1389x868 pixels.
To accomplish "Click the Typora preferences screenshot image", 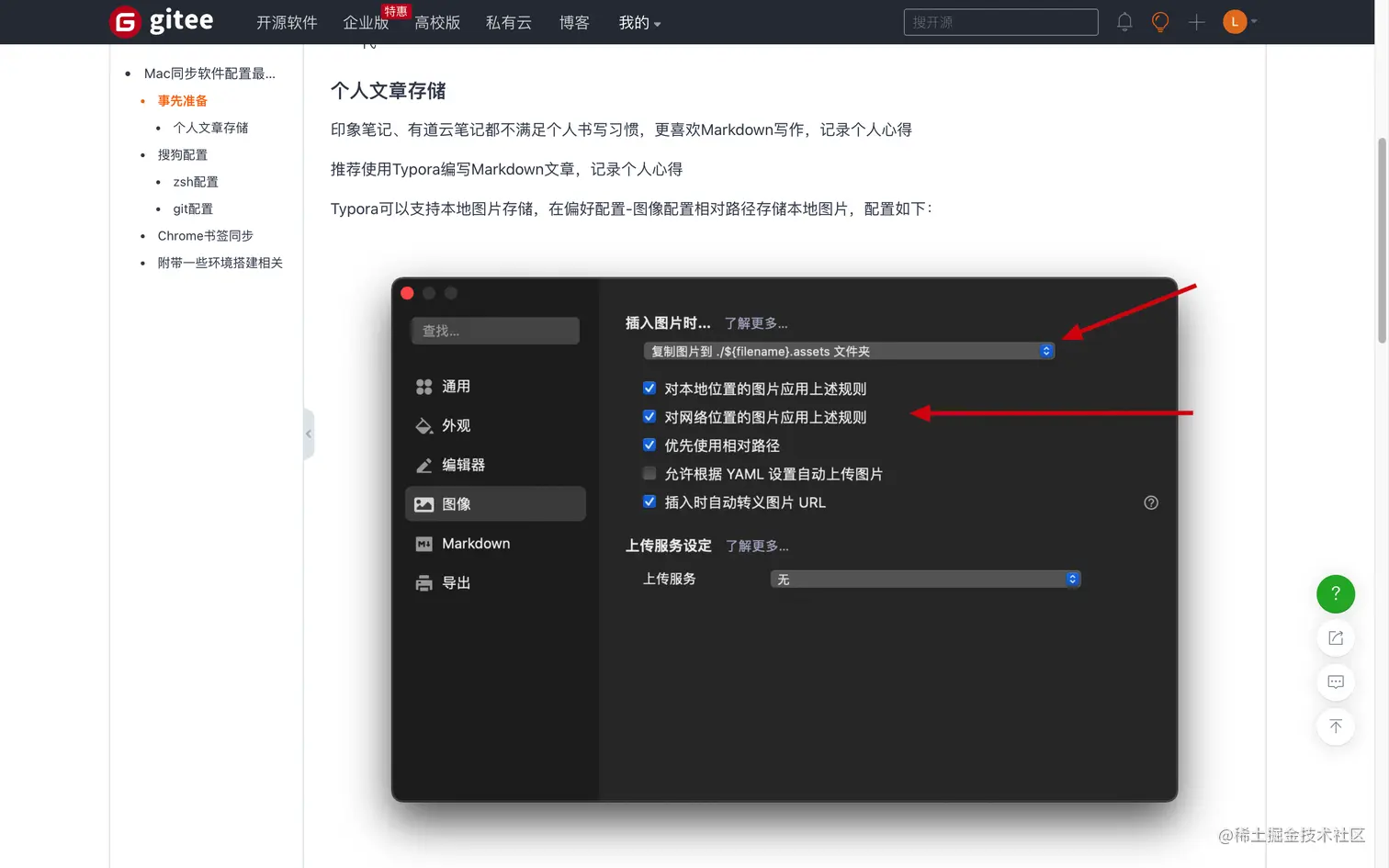I will (x=785, y=539).
